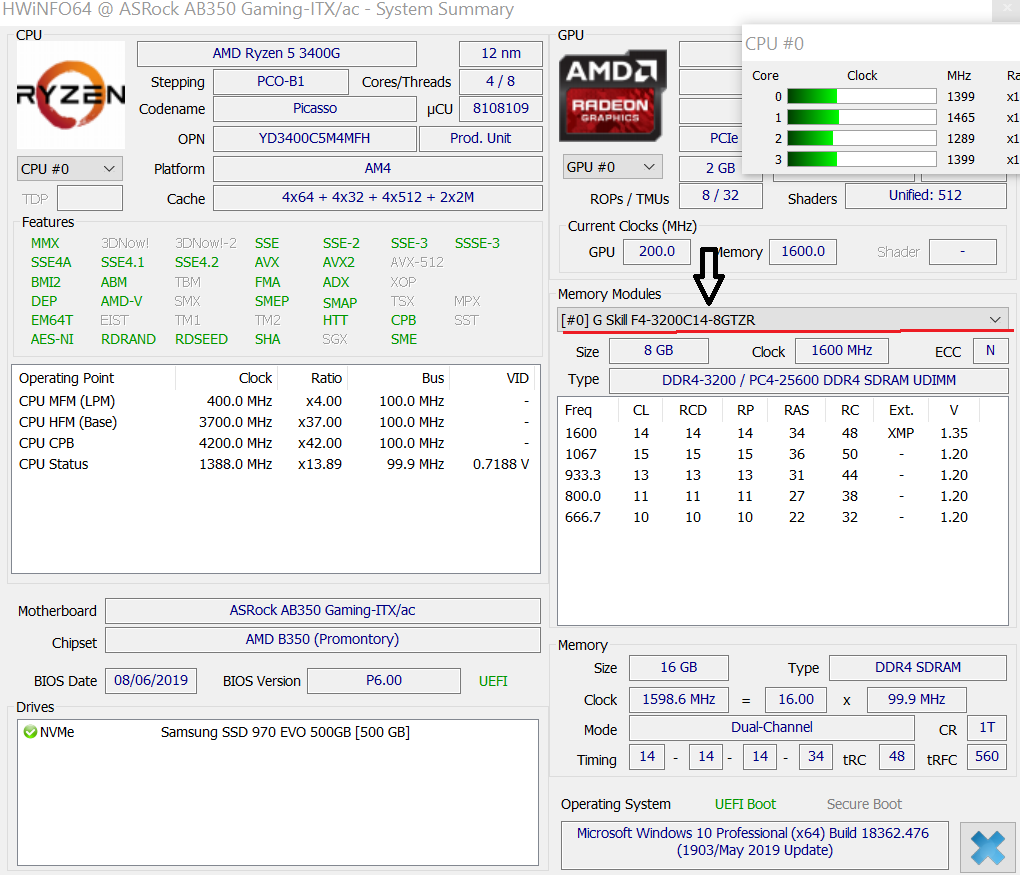Click the AVX2 feature label
This screenshot has width=1020, height=875.
coord(339,262)
